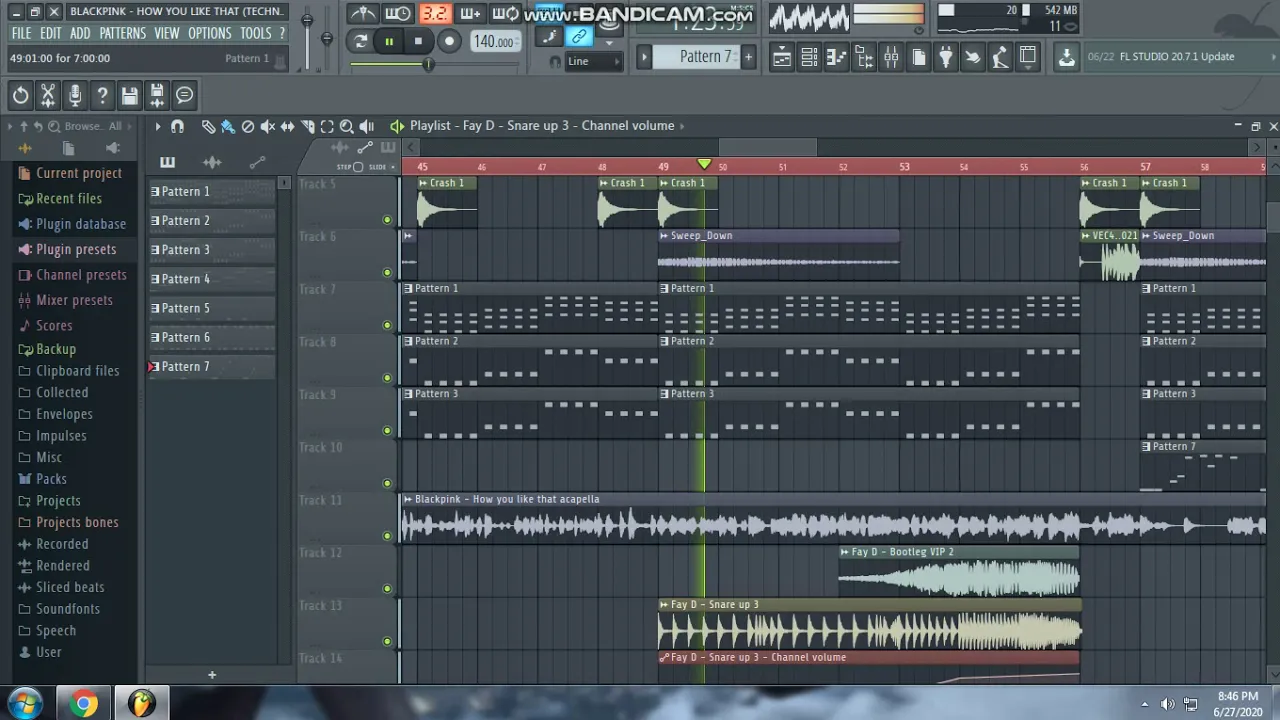Open the EDIT menu

[x=50, y=33]
